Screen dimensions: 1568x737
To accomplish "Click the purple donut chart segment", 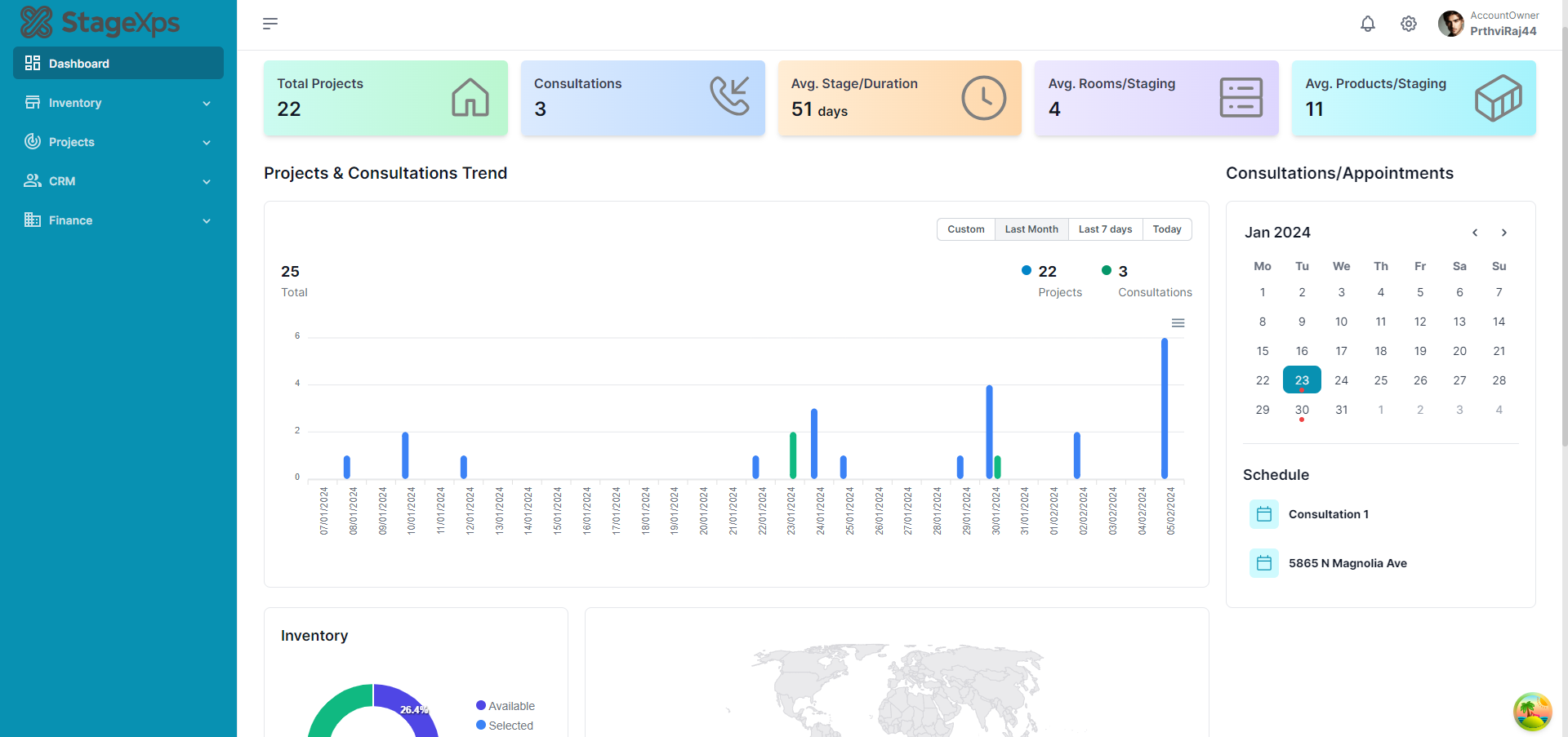I will (408, 706).
